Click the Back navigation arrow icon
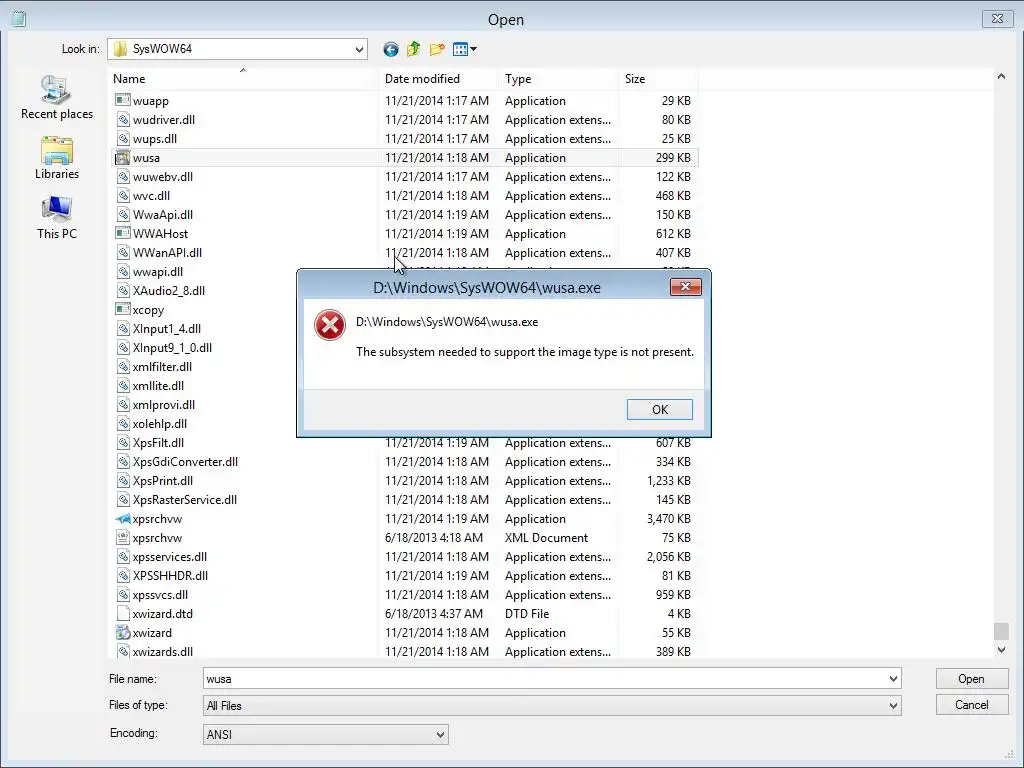 click(x=391, y=49)
